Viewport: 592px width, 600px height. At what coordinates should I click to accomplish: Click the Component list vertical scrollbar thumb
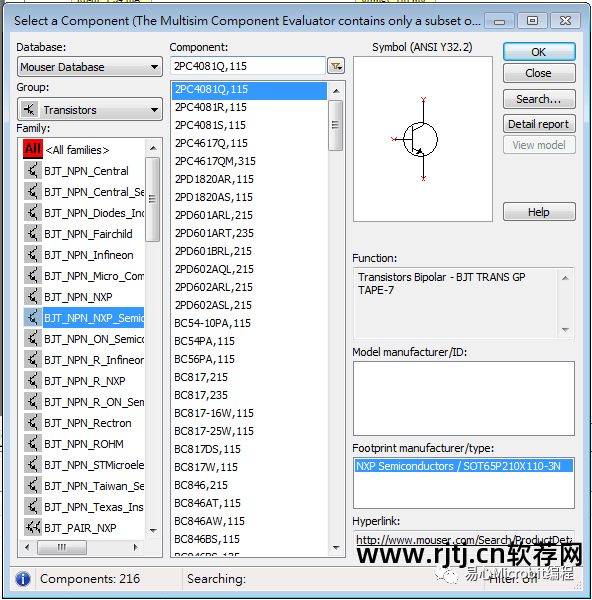coord(336,126)
